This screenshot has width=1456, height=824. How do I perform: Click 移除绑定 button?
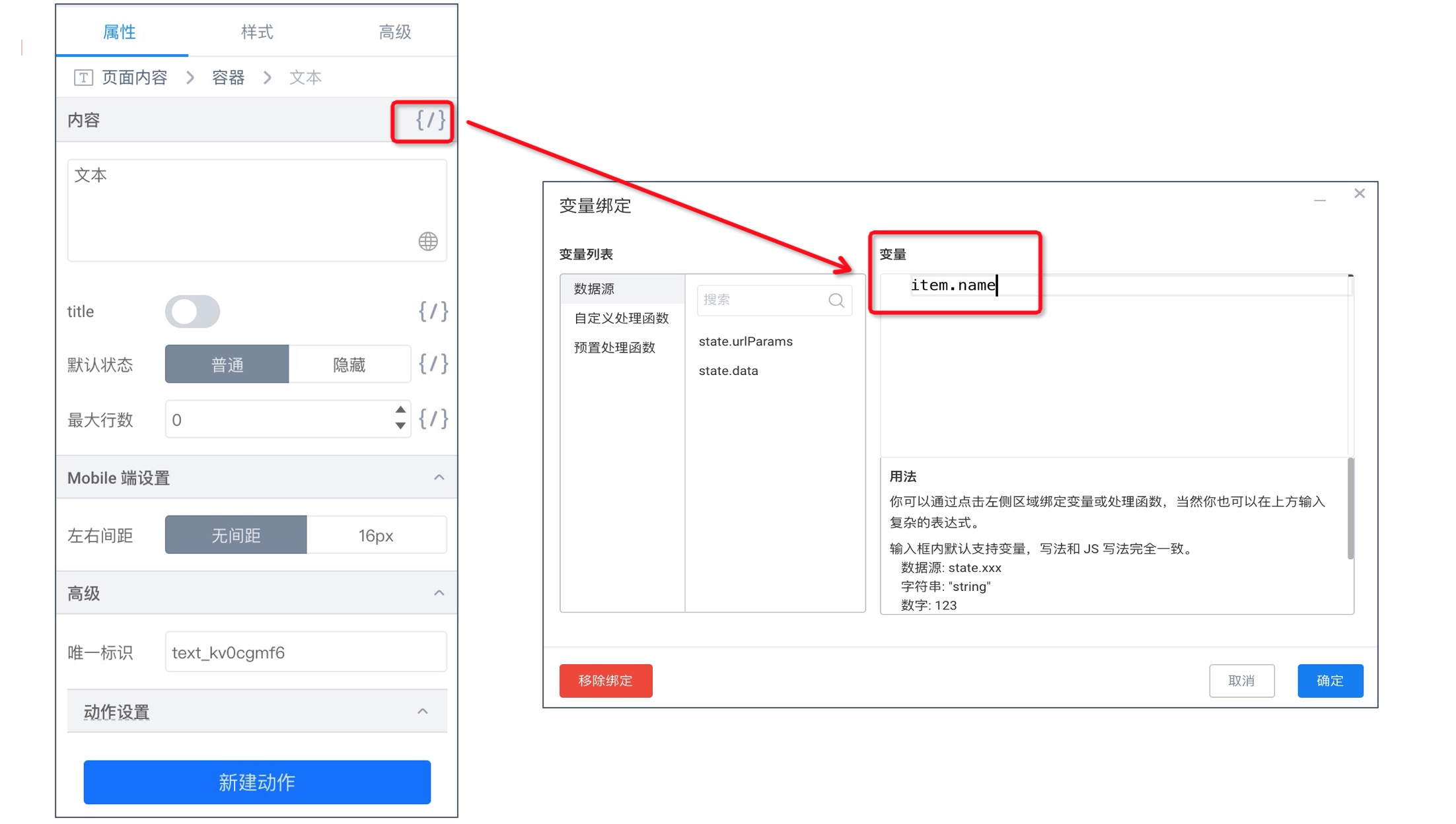[x=606, y=681]
